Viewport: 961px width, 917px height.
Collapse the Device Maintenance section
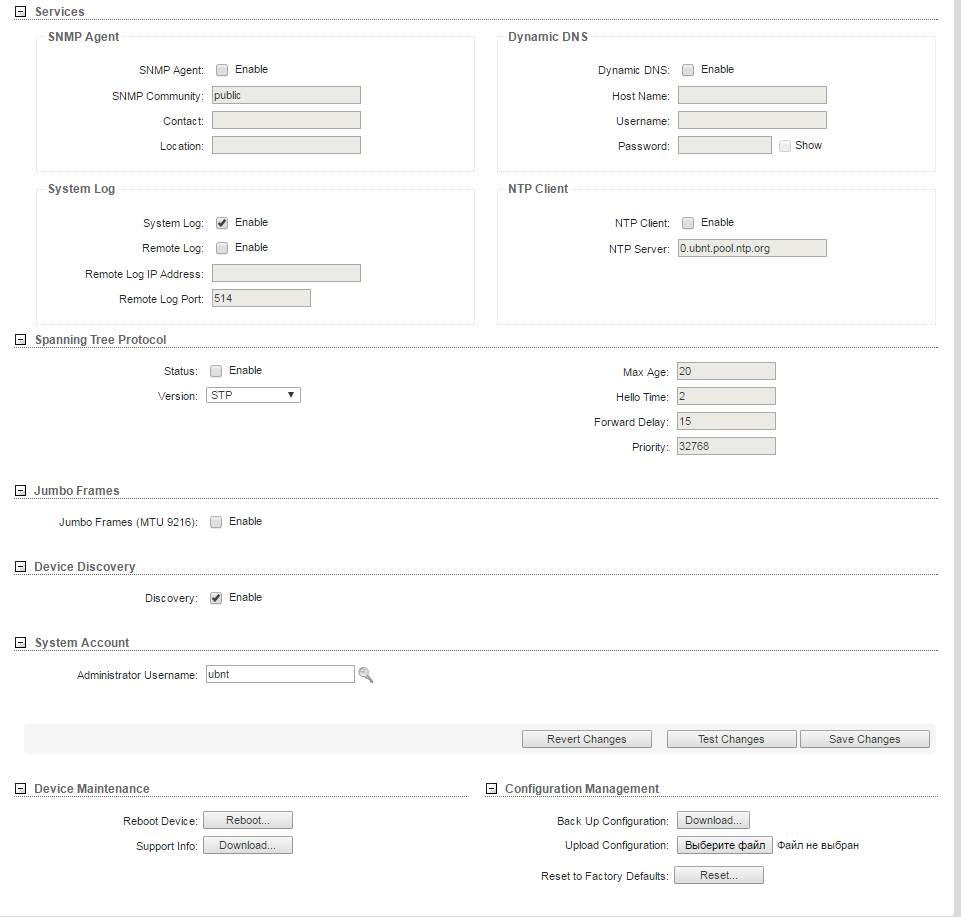tap(20, 789)
